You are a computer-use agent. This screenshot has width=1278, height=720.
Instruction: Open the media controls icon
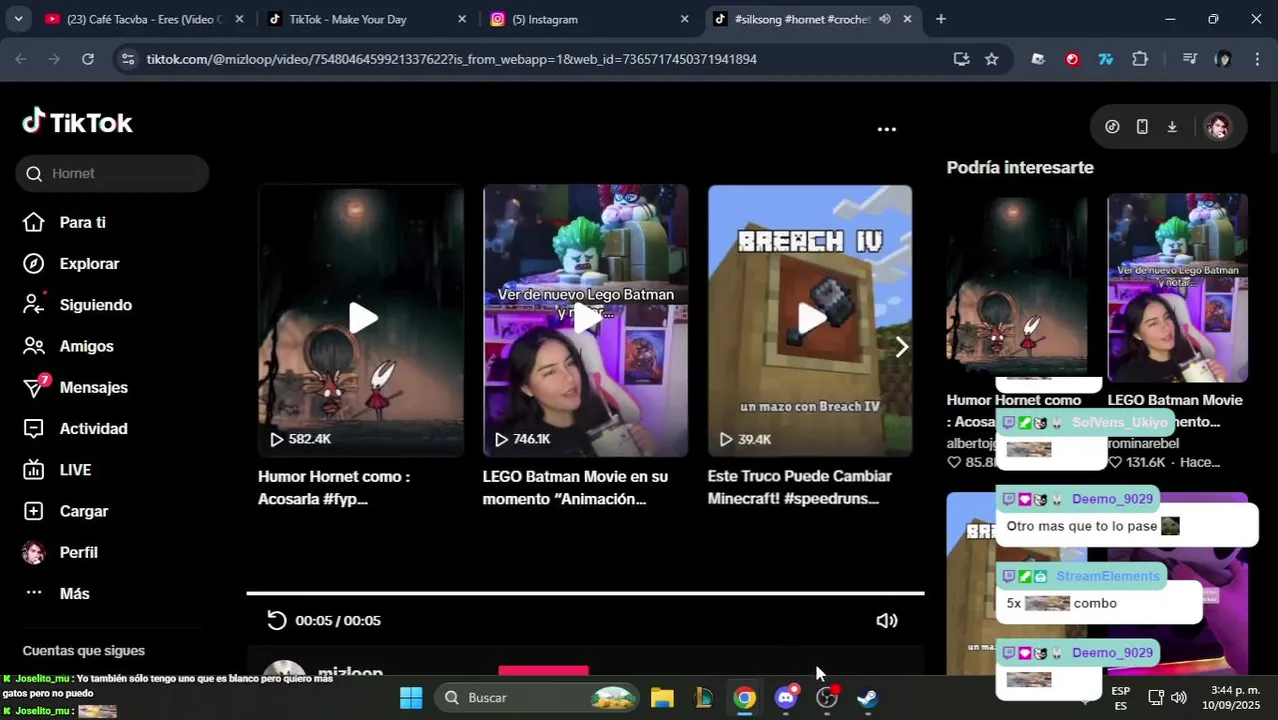1189,59
